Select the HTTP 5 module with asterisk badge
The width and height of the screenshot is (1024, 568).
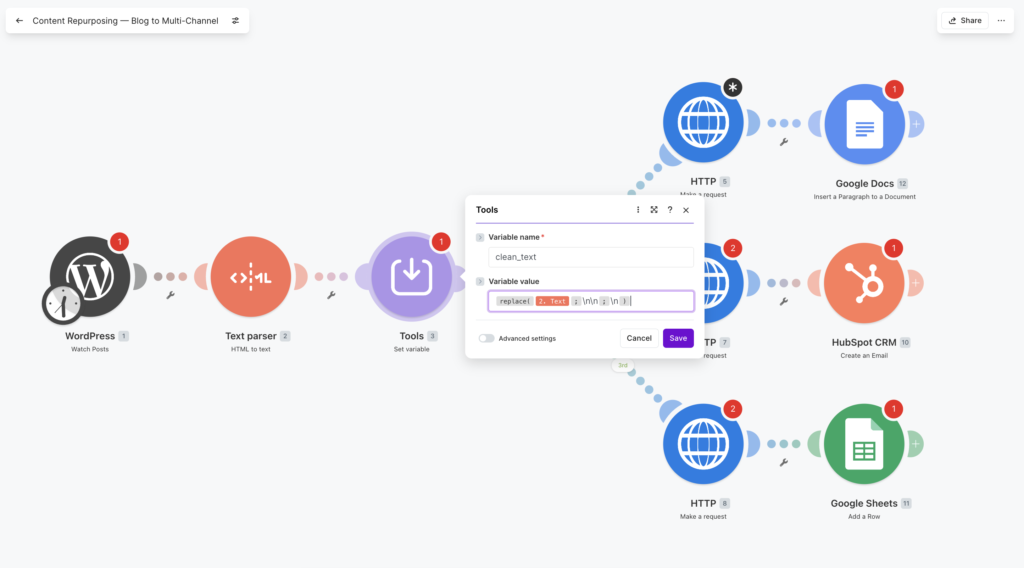tap(703, 122)
